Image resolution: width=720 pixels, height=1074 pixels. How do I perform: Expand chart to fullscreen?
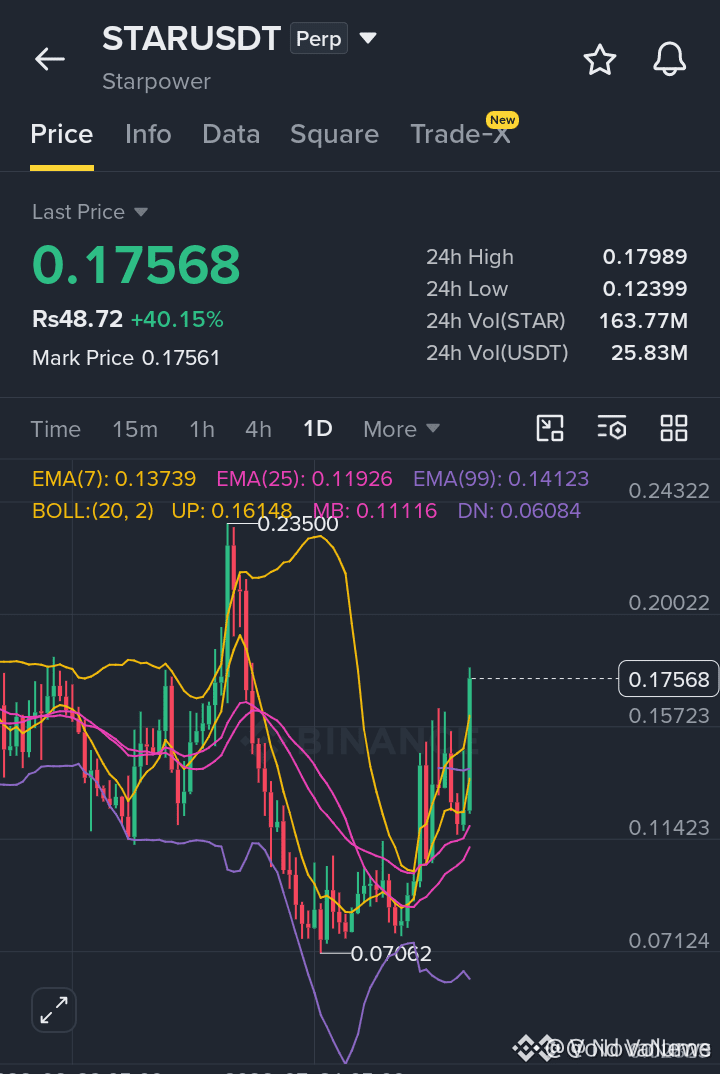53,1010
